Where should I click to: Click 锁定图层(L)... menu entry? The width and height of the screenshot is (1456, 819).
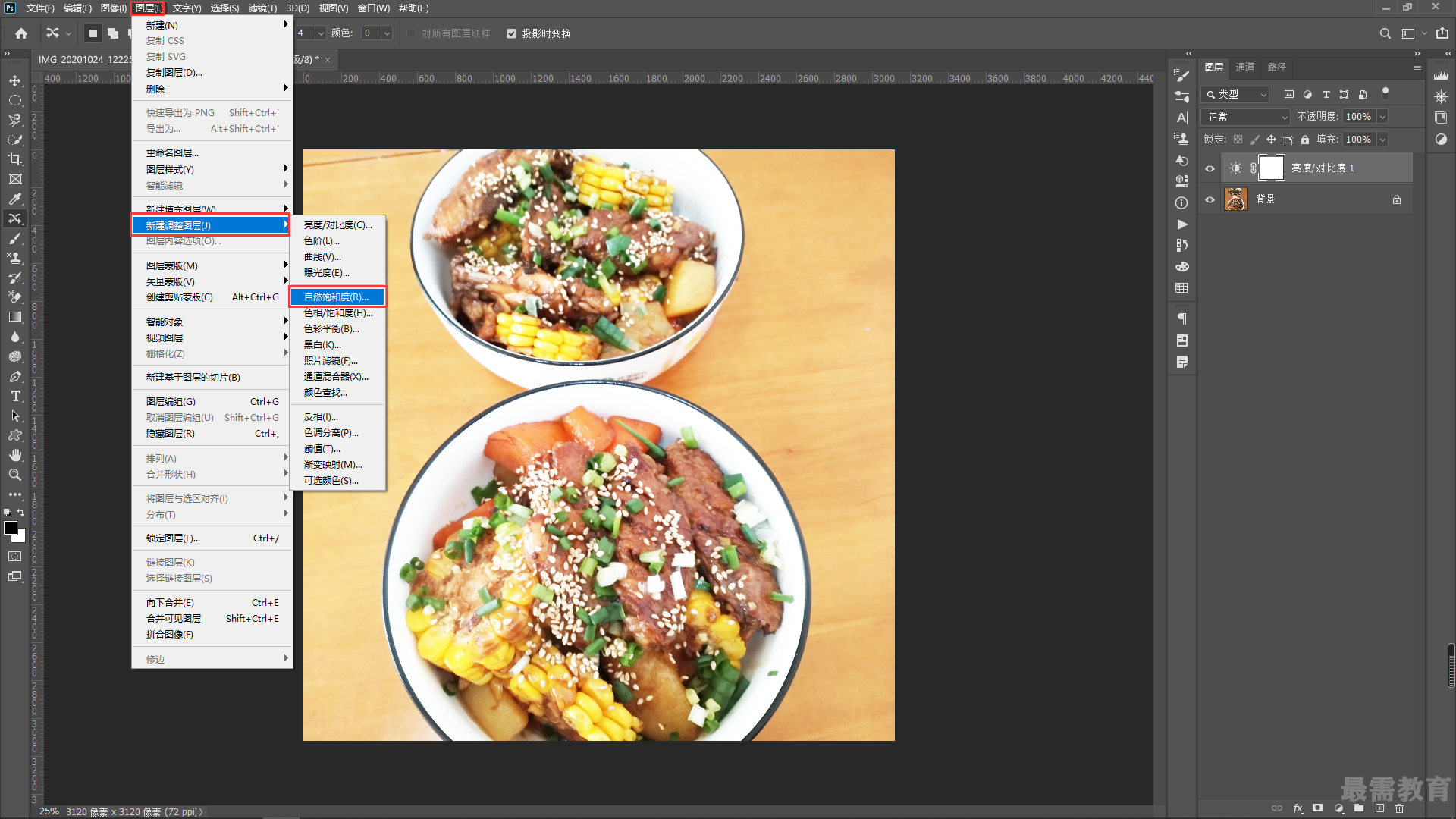point(212,538)
